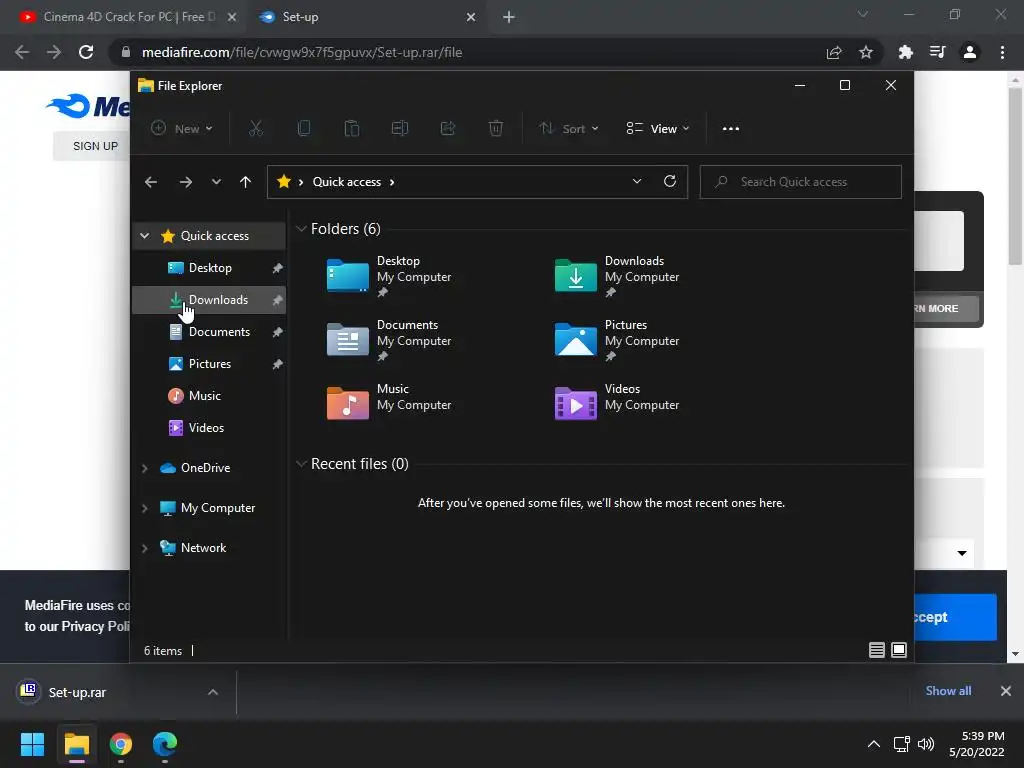Open the Pictures folder tile in Folders

tap(617, 341)
